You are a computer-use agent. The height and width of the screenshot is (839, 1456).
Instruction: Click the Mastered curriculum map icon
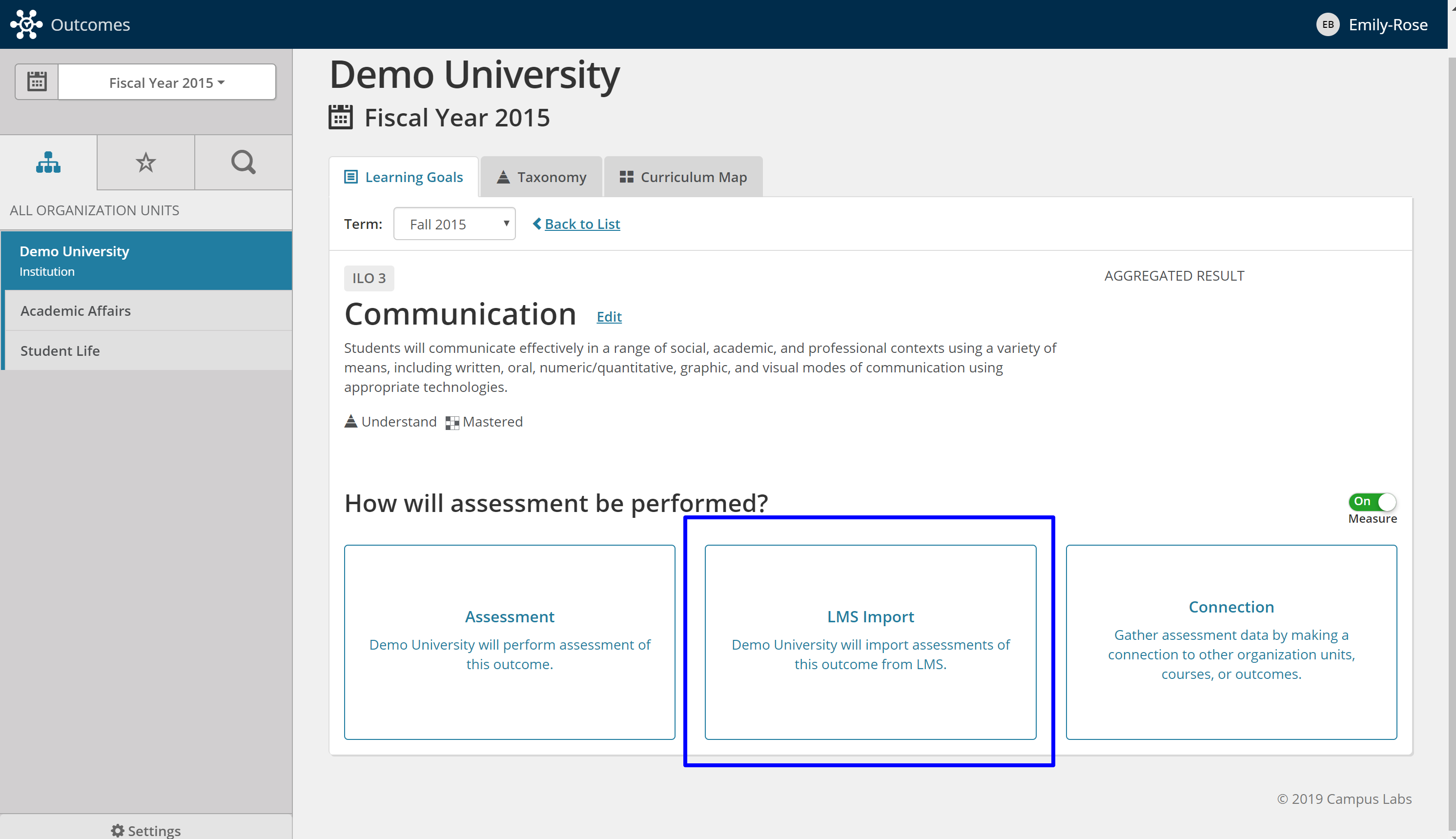coord(452,422)
